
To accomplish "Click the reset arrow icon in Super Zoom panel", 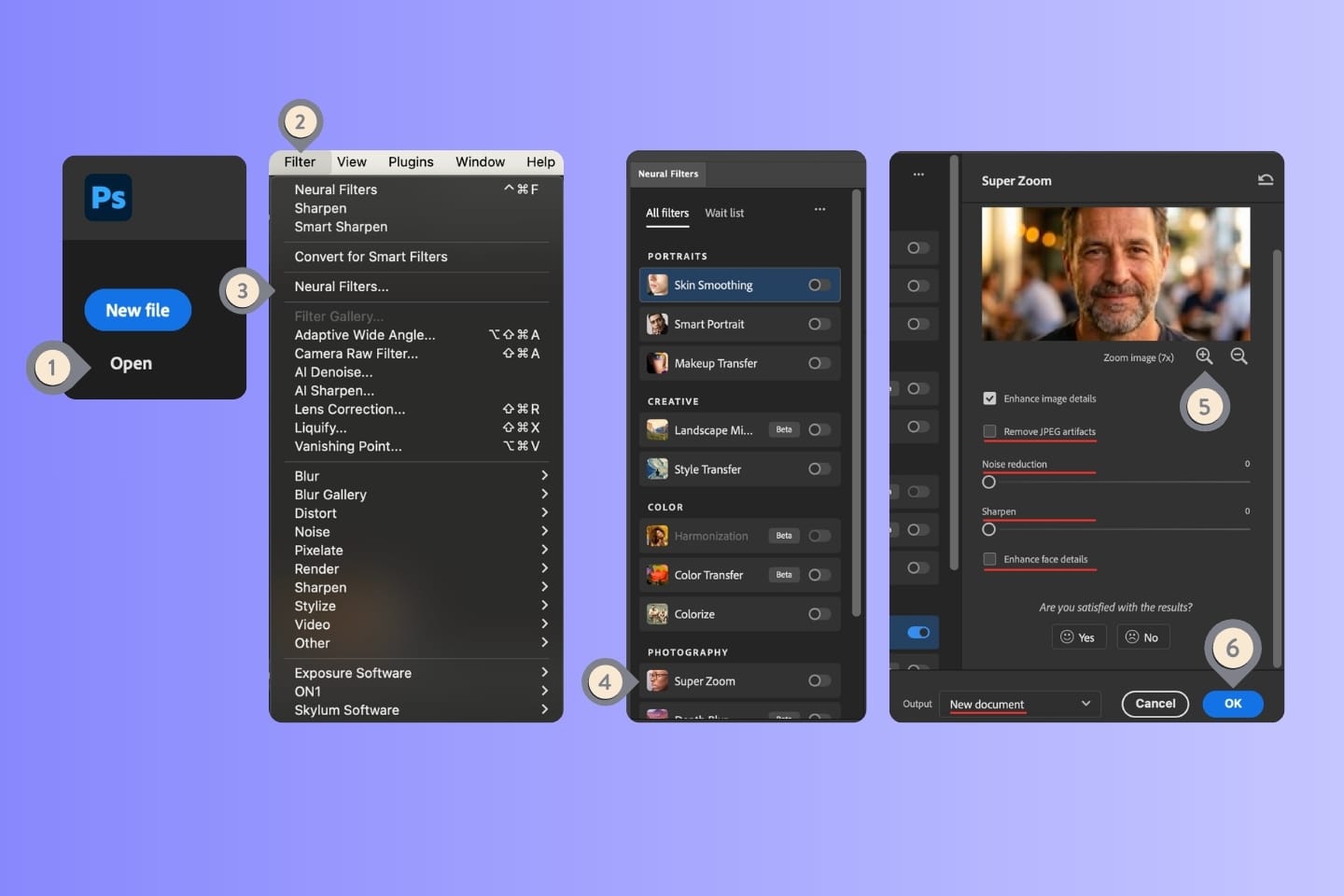I will (1266, 179).
